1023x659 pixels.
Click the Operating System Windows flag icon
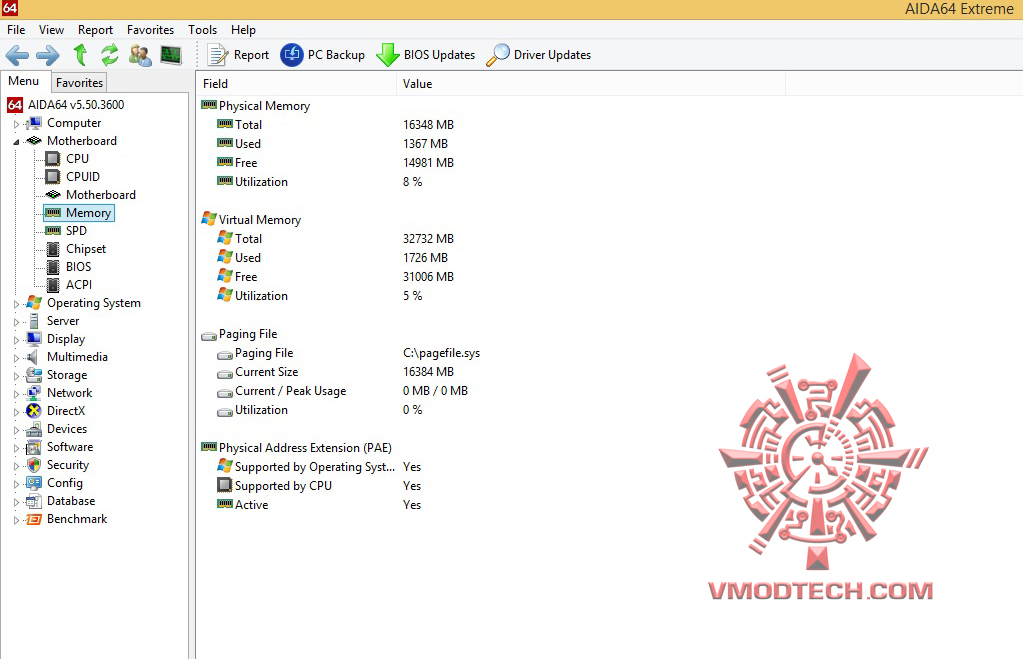pyautogui.click(x=34, y=303)
